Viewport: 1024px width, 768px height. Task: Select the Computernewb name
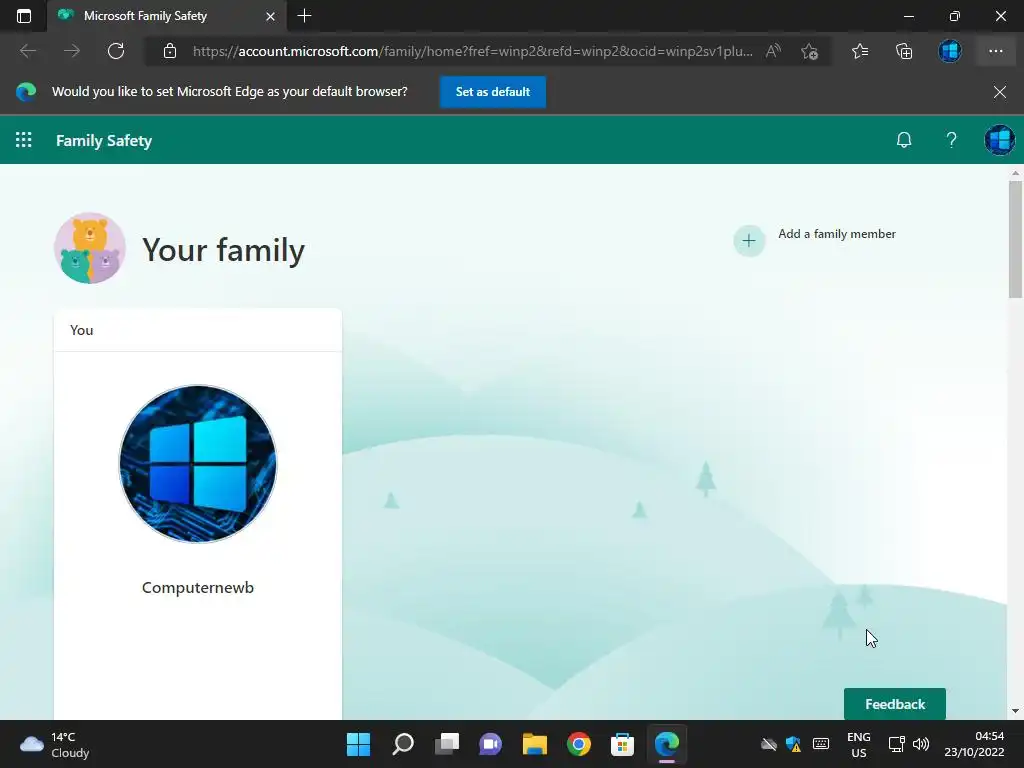pos(198,588)
